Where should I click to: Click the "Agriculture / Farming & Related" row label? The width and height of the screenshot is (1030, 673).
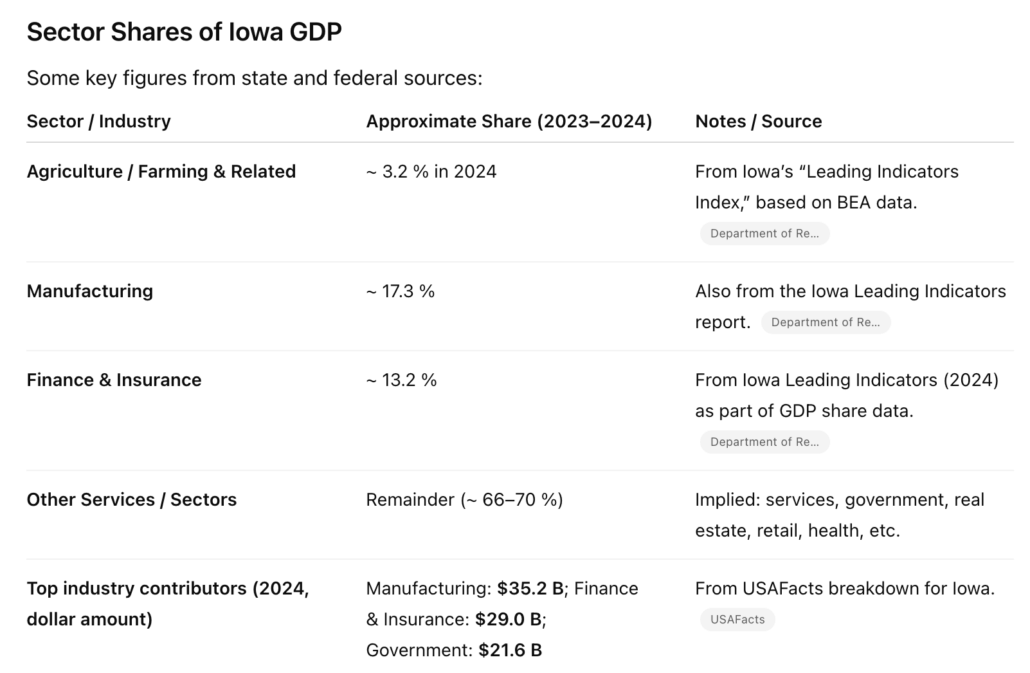(161, 171)
